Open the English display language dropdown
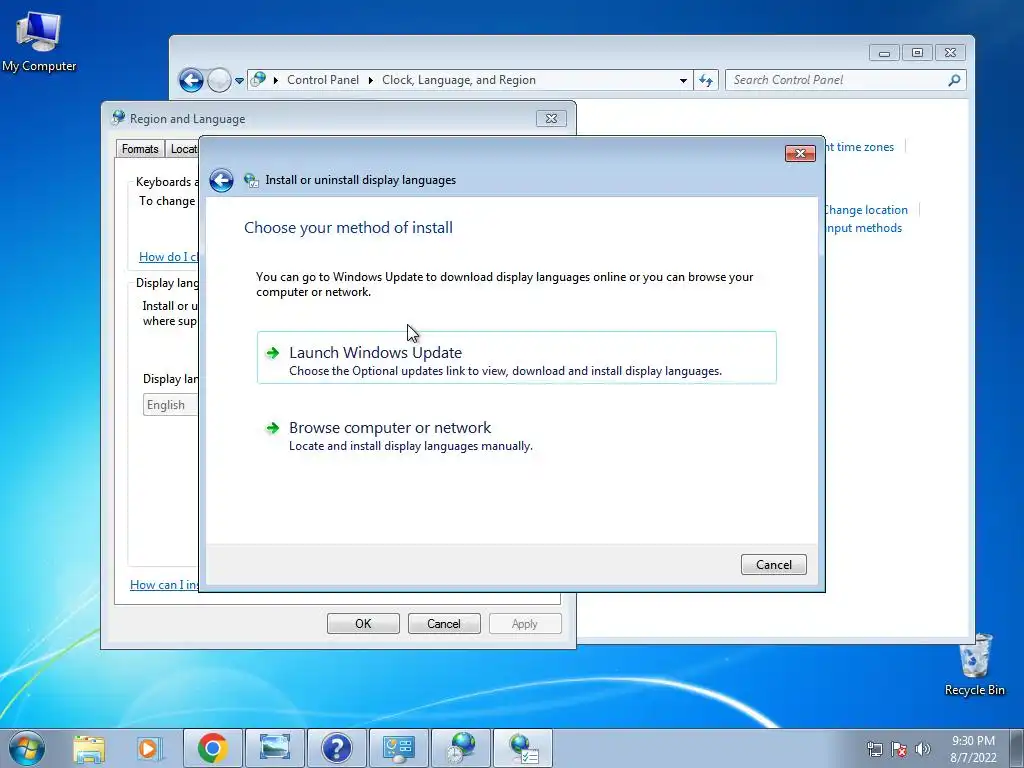This screenshot has height=768, width=1024. tap(171, 405)
